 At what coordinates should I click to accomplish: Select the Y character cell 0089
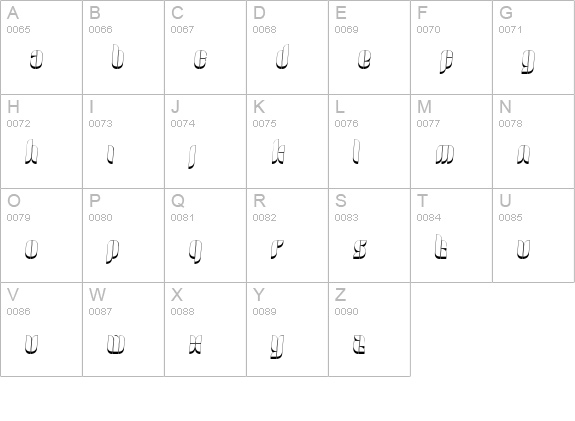click(x=288, y=329)
